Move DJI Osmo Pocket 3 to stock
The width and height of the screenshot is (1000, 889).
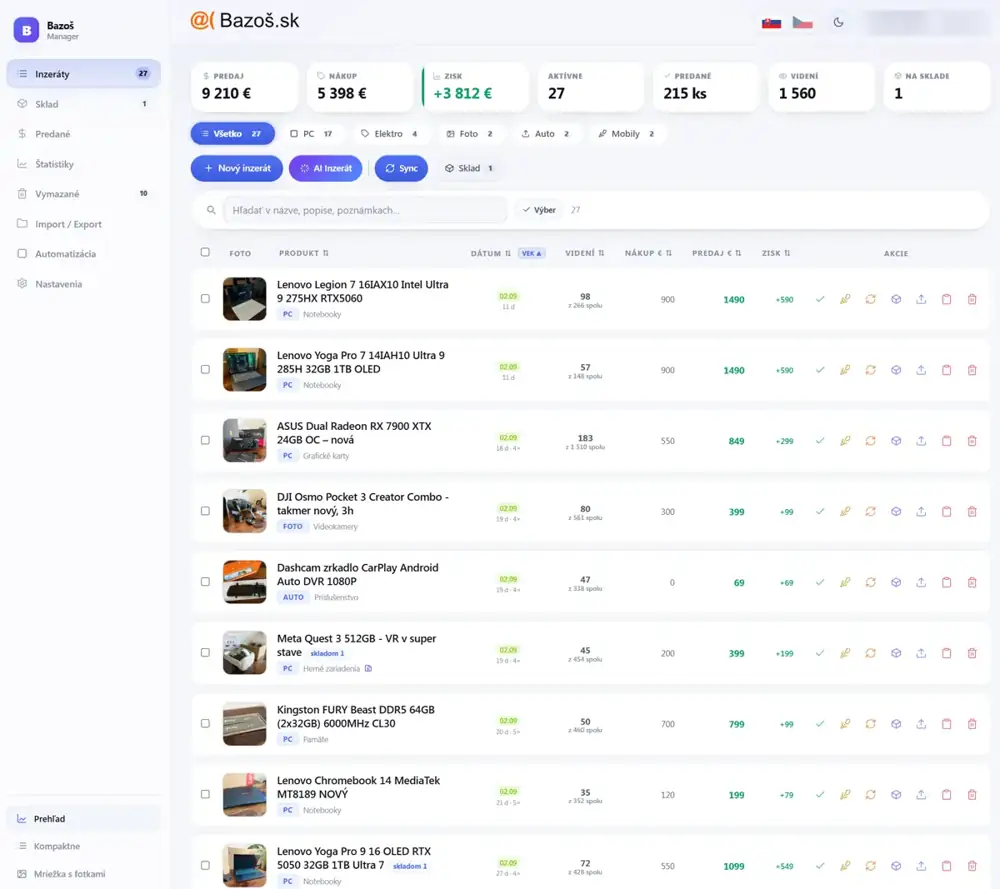[x=896, y=511]
